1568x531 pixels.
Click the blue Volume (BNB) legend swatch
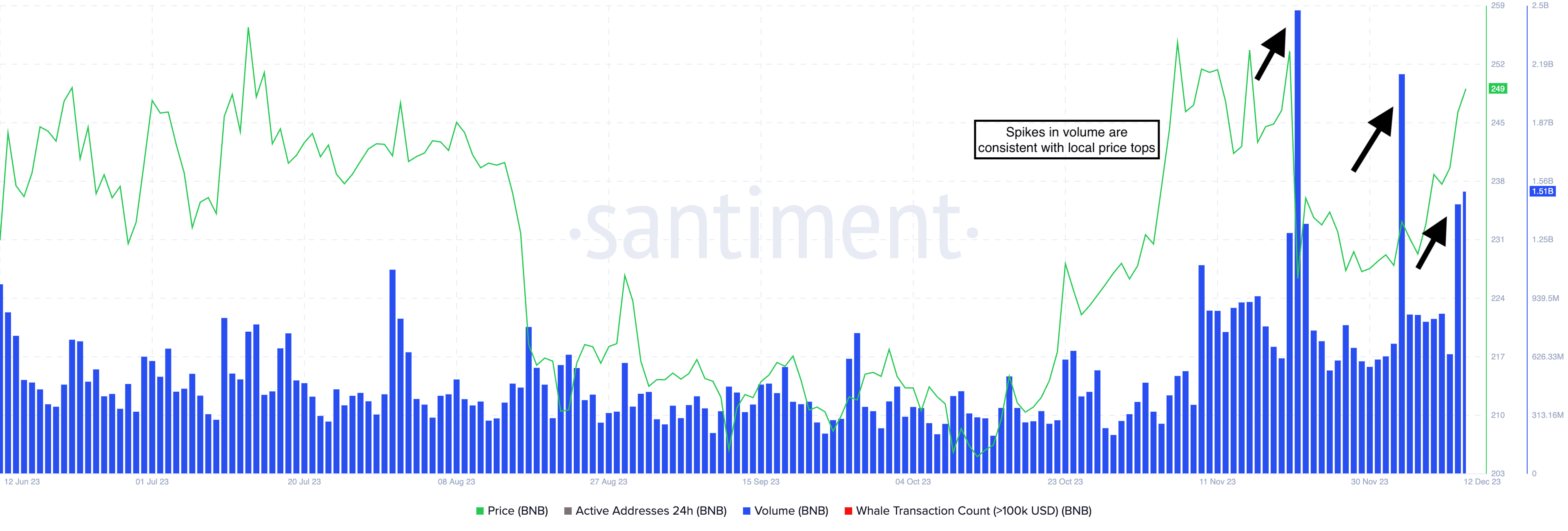[746, 511]
